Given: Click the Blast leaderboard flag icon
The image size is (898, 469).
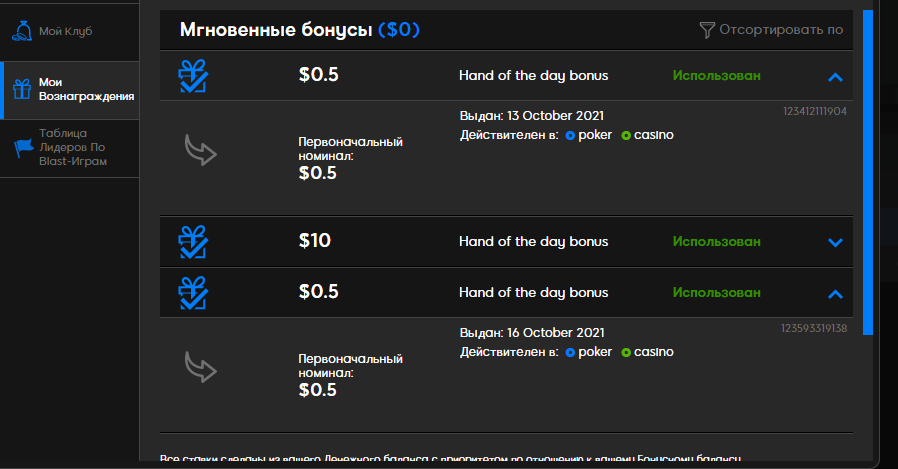Looking at the screenshot, I should (x=23, y=148).
